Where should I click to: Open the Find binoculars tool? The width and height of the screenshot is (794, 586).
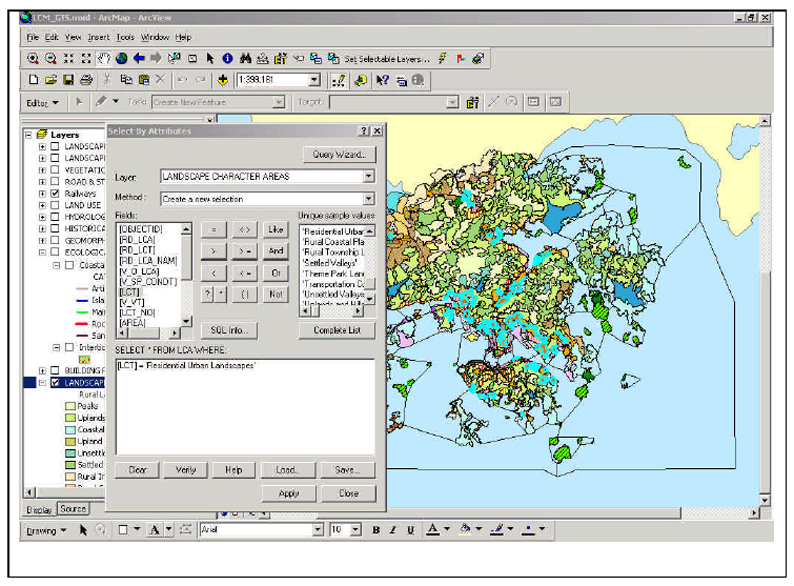click(x=246, y=59)
